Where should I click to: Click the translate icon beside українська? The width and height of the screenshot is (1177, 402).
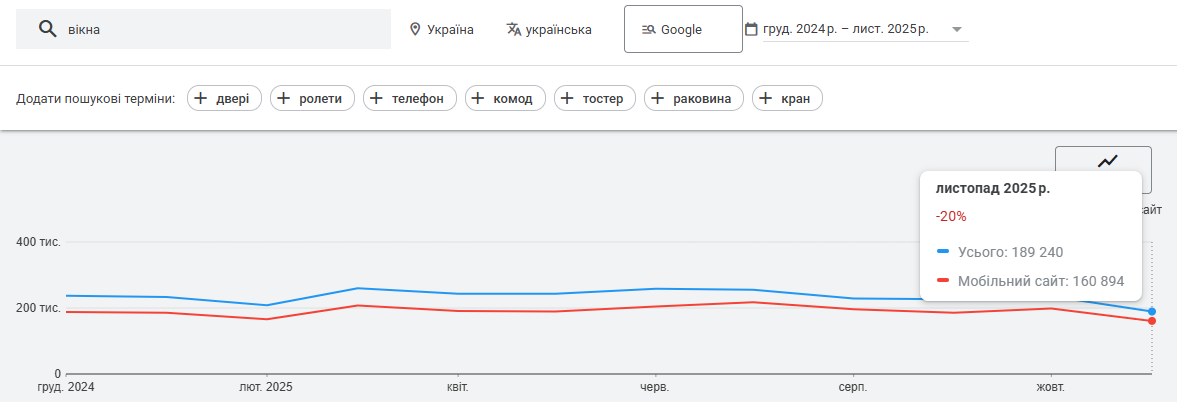514,29
